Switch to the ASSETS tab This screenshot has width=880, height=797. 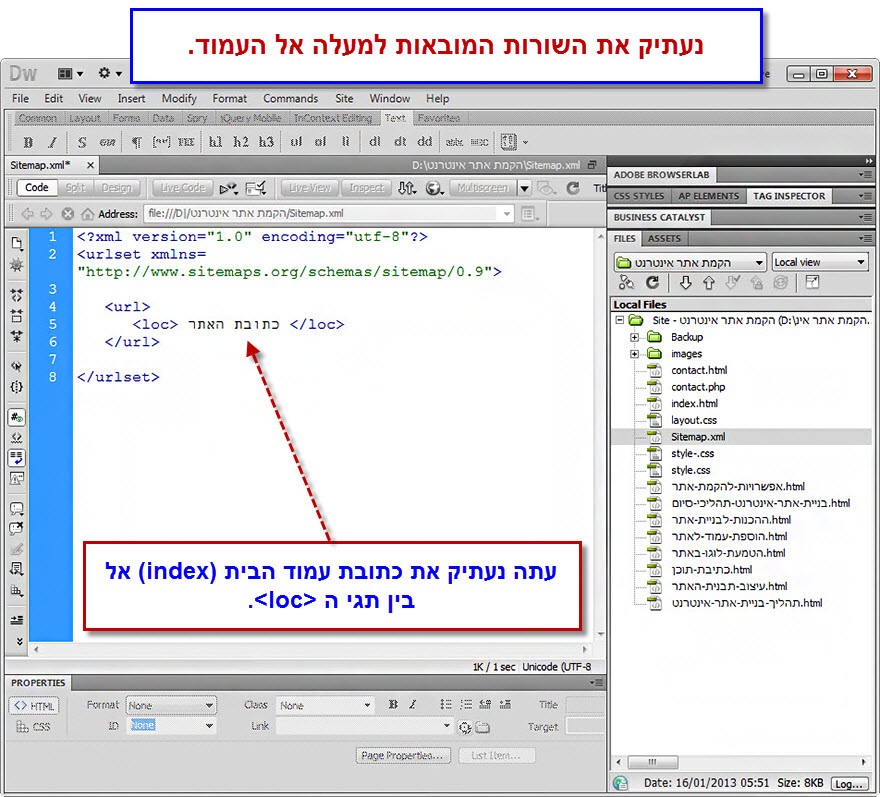coord(664,239)
